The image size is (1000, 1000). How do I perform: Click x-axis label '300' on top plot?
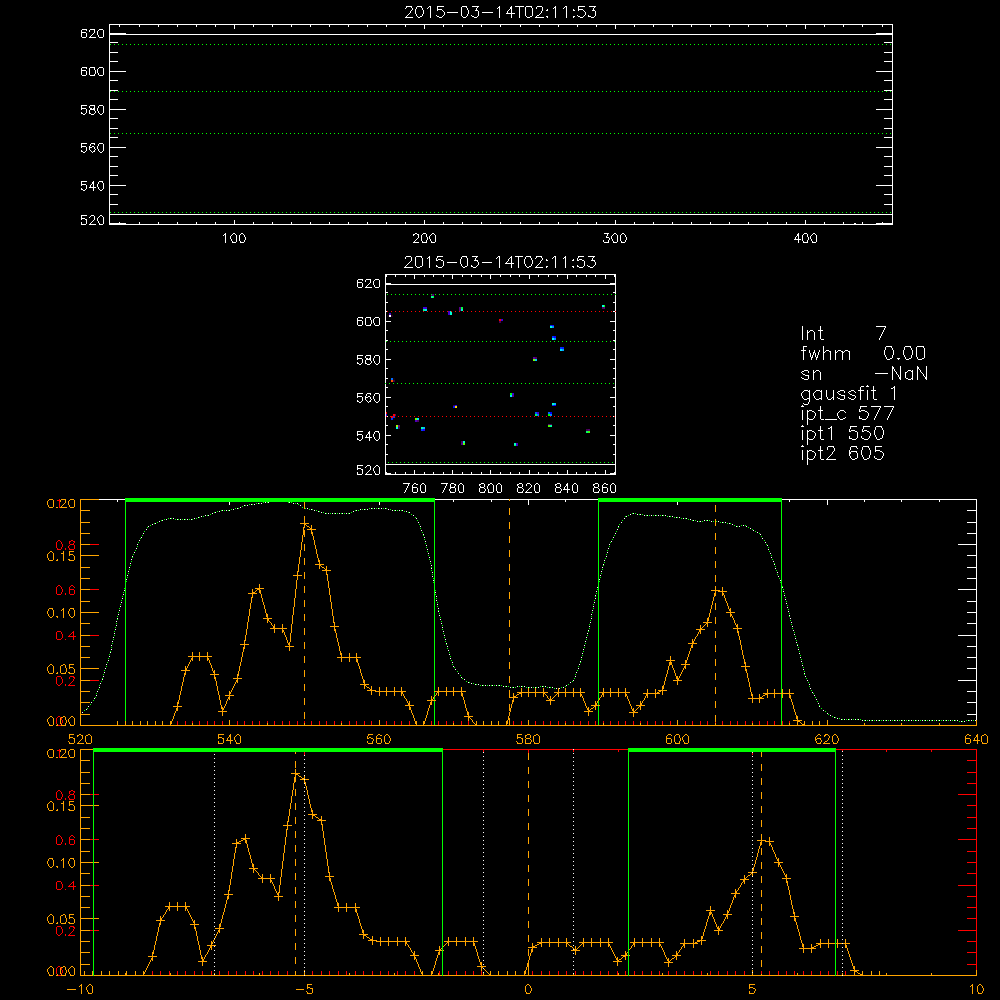point(615,239)
